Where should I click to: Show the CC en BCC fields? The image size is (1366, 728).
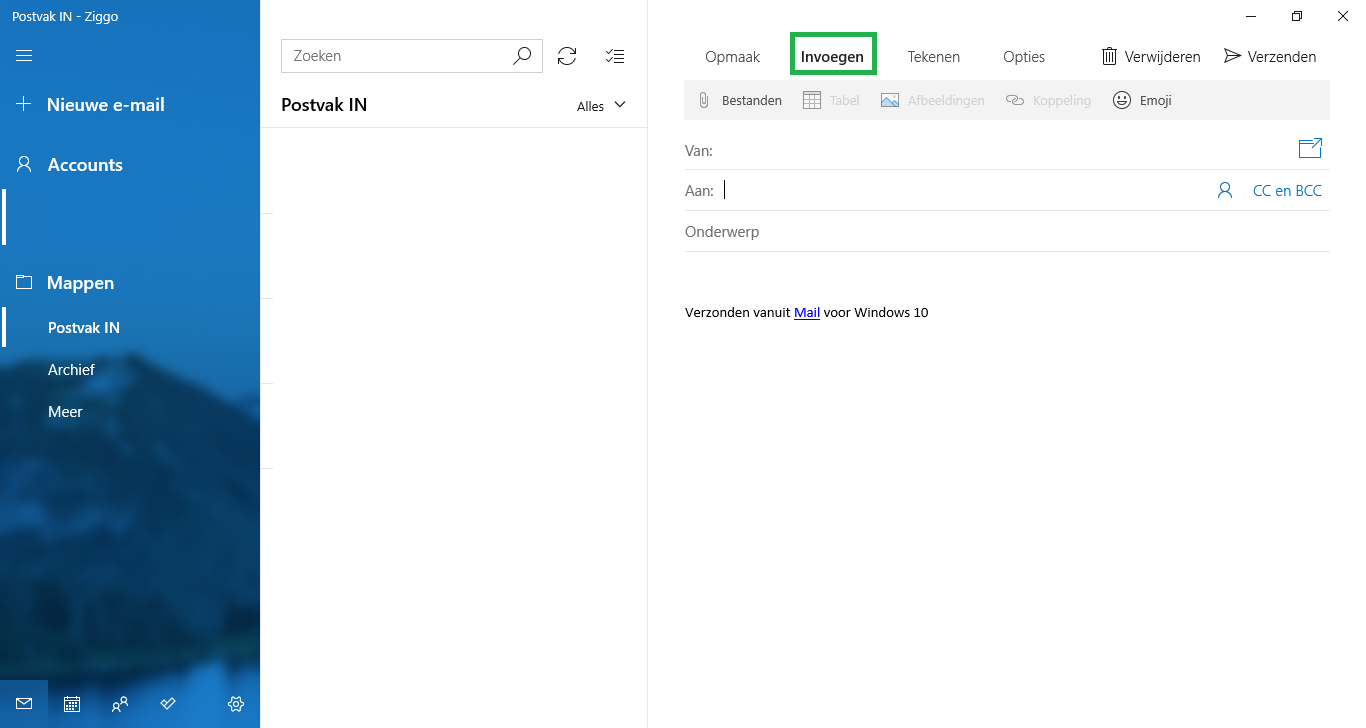point(1287,190)
